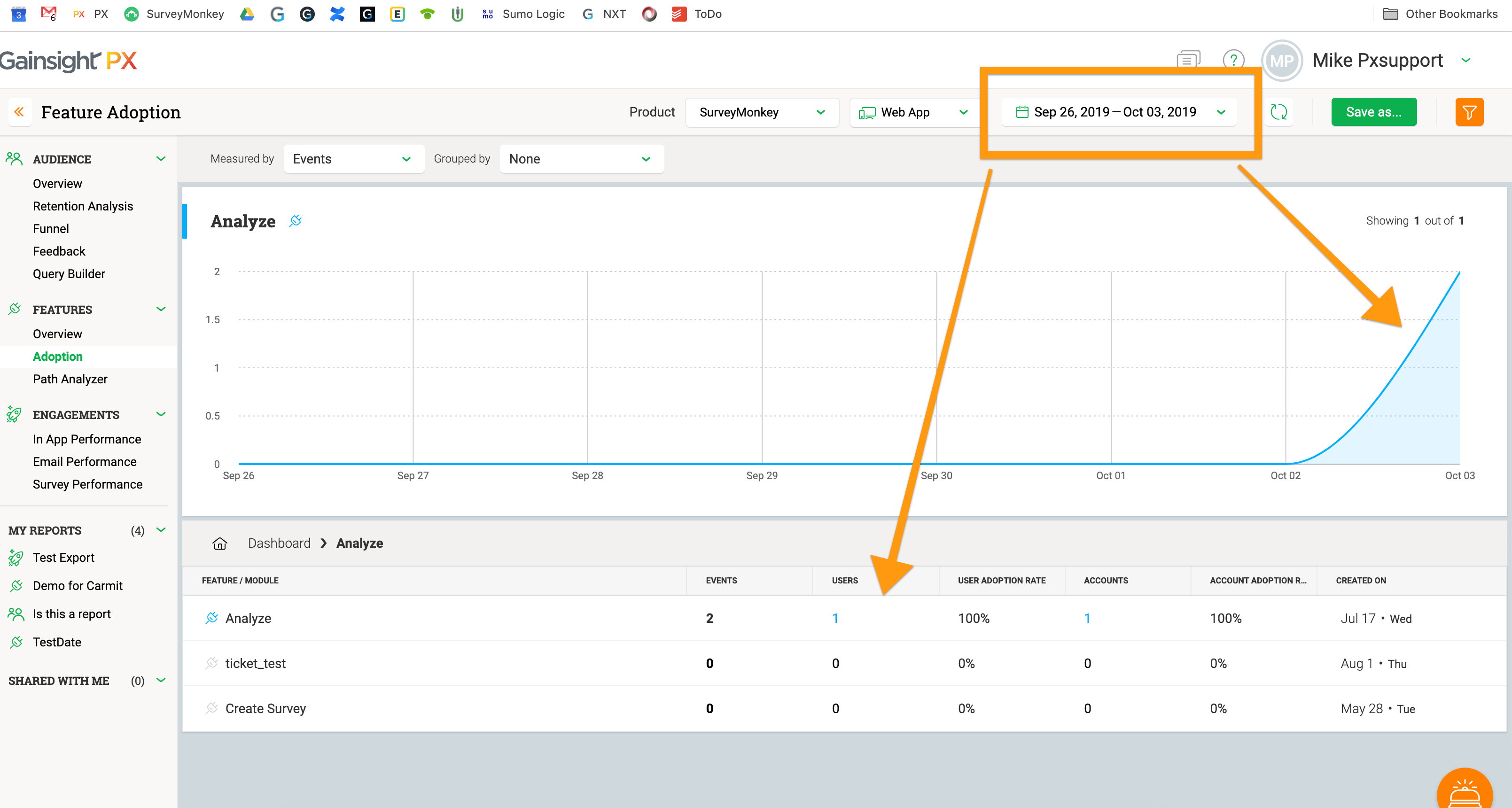Open the Funnel page

tap(51, 228)
